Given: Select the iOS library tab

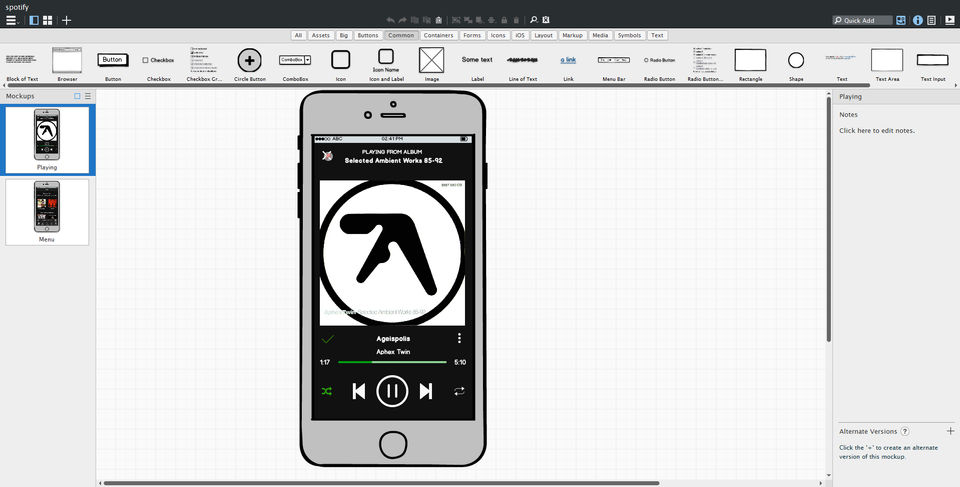Looking at the screenshot, I should coord(519,35).
